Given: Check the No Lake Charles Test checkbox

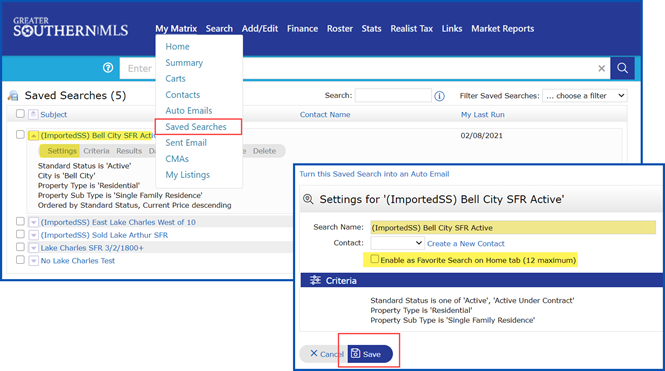Looking at the screenshot, I should [20, 259].
